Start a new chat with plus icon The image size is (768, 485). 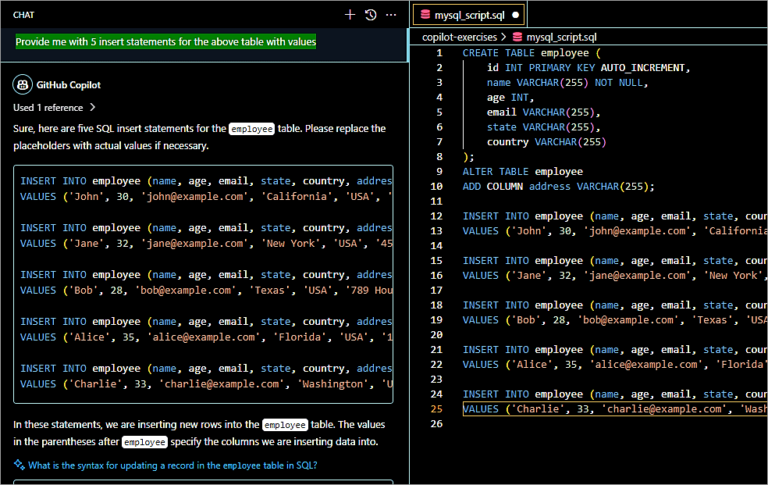click(349, 15)
